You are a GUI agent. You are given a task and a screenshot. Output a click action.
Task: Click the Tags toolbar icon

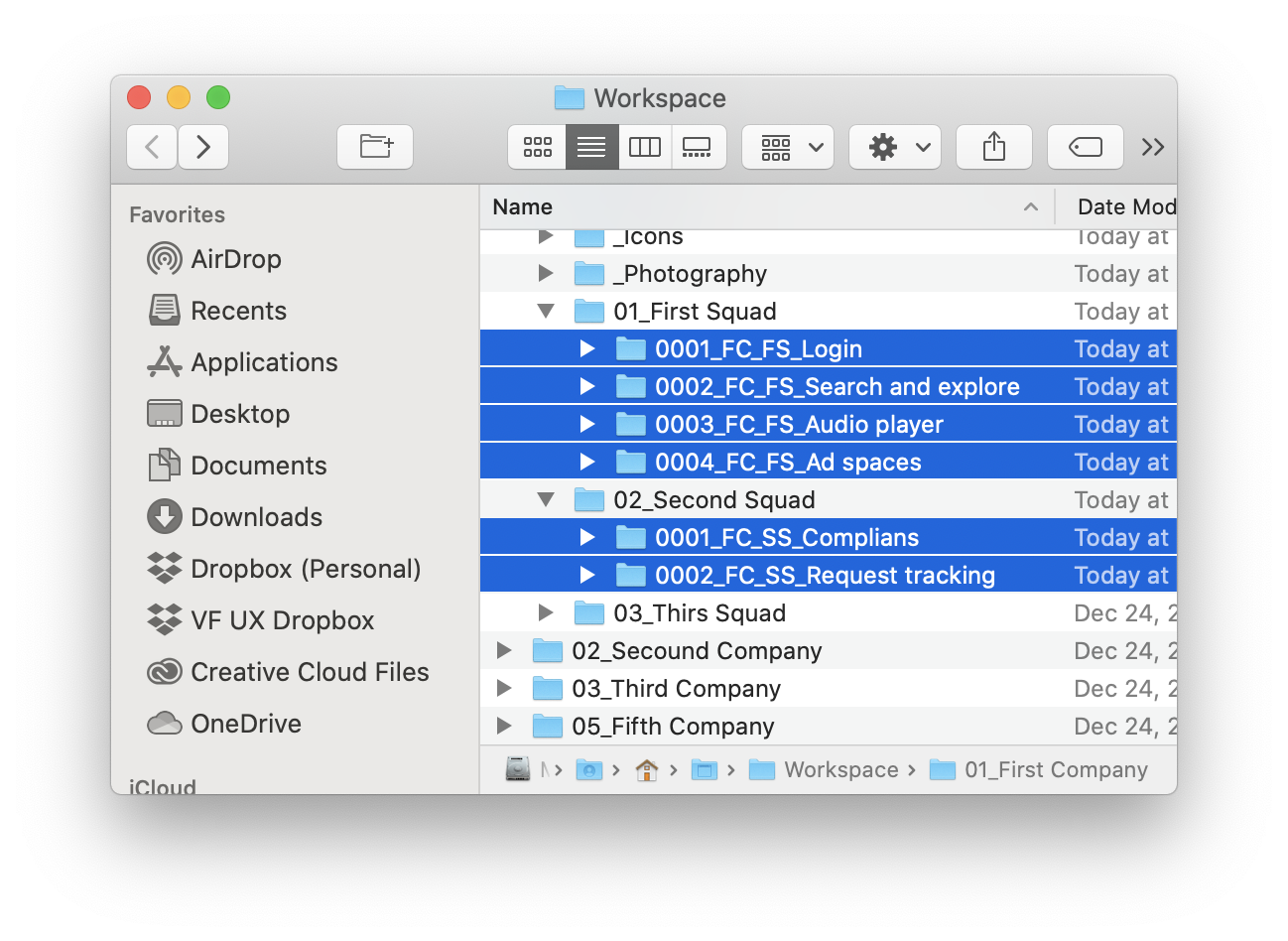click(x=1085, y=146)
